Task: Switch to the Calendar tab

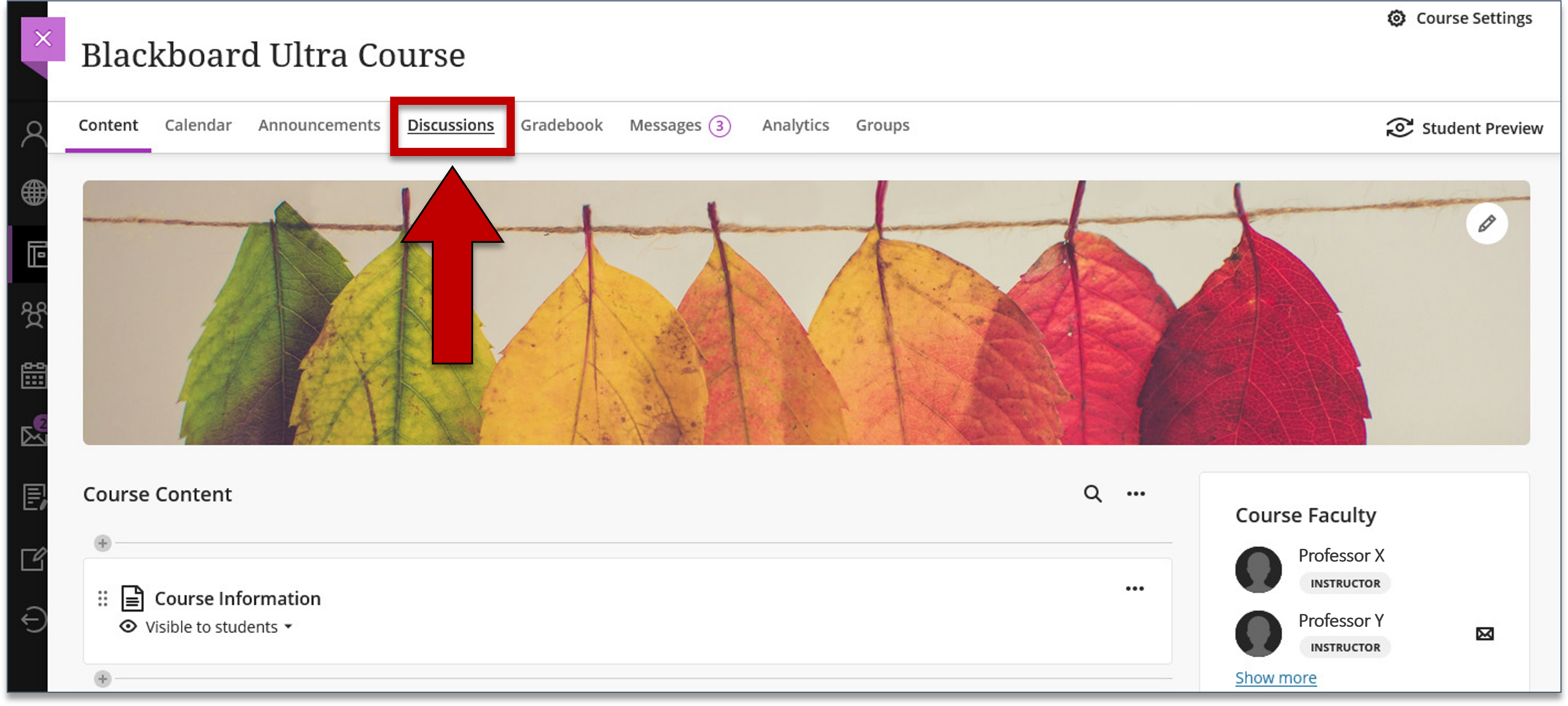Action: 198,125
